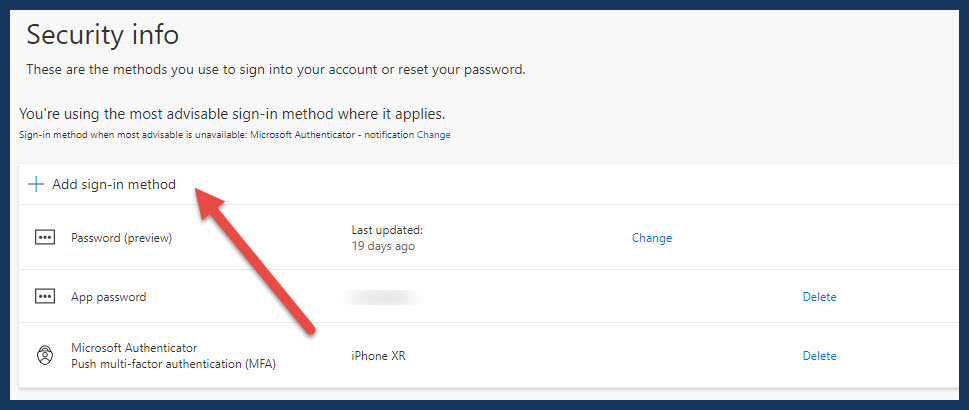Select the 'Microsoft Authenticator' method title
The height and width of the screenshot is (410, 969).
pos(134,348)
